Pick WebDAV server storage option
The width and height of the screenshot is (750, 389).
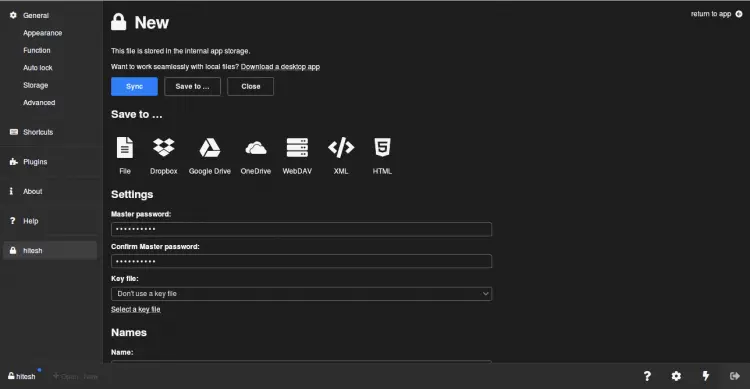[297, 156]
